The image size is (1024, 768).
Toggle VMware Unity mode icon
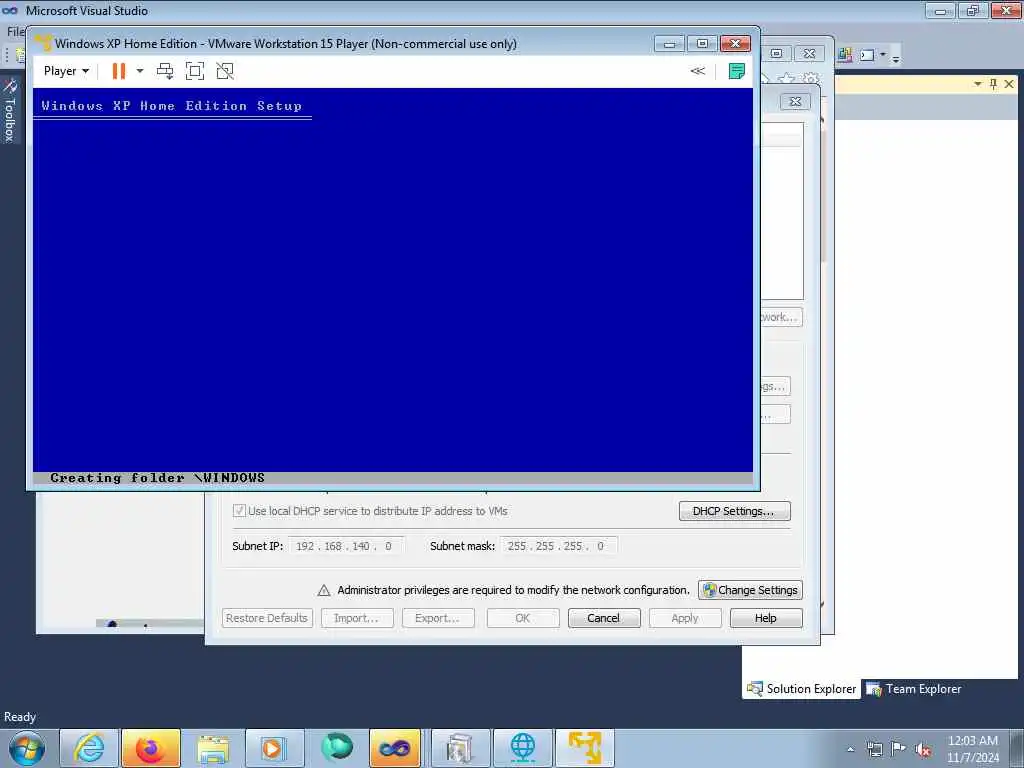point(225,71)
